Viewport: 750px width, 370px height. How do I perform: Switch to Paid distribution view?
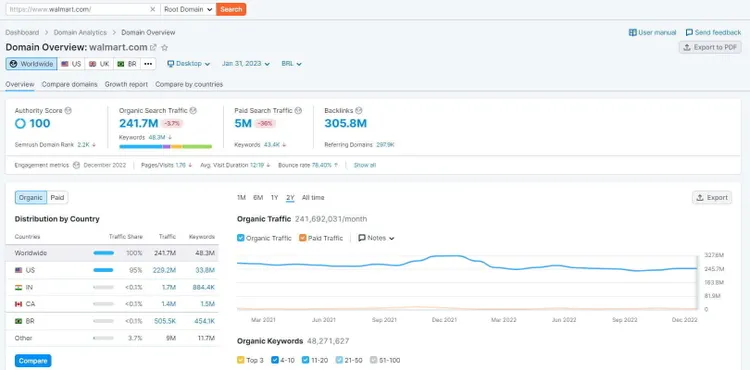click(x=57, y=197)
